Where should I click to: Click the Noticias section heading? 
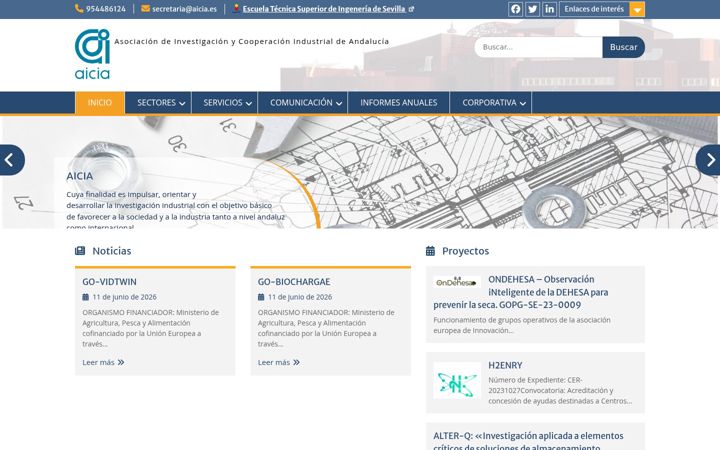coord(112,251)
